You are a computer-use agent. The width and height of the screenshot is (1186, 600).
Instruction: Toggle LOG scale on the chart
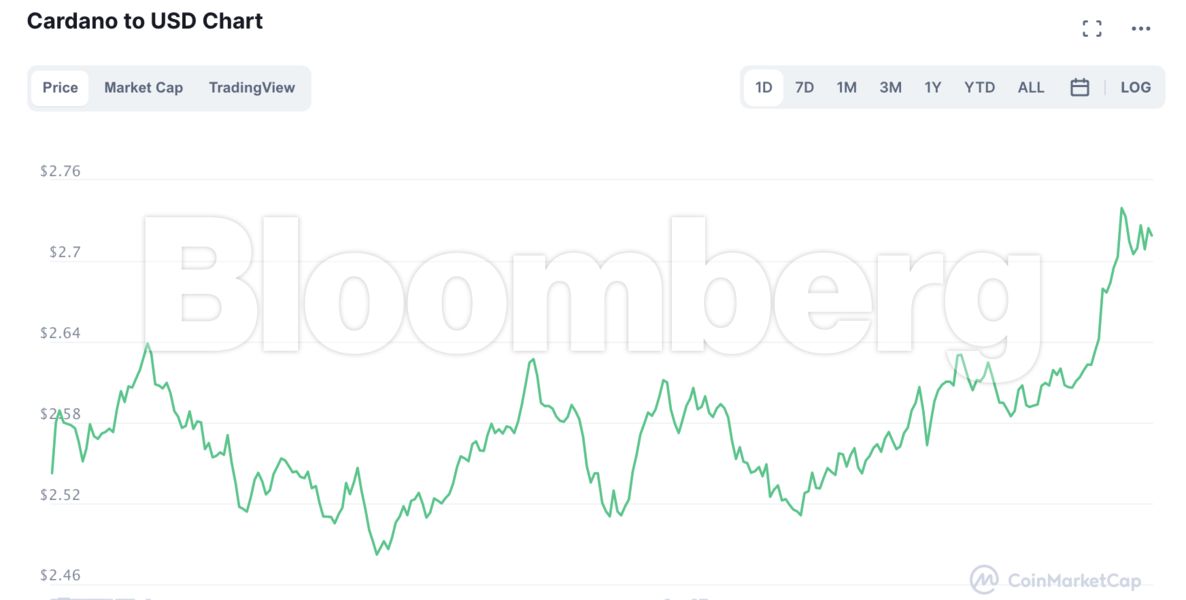1135,87
